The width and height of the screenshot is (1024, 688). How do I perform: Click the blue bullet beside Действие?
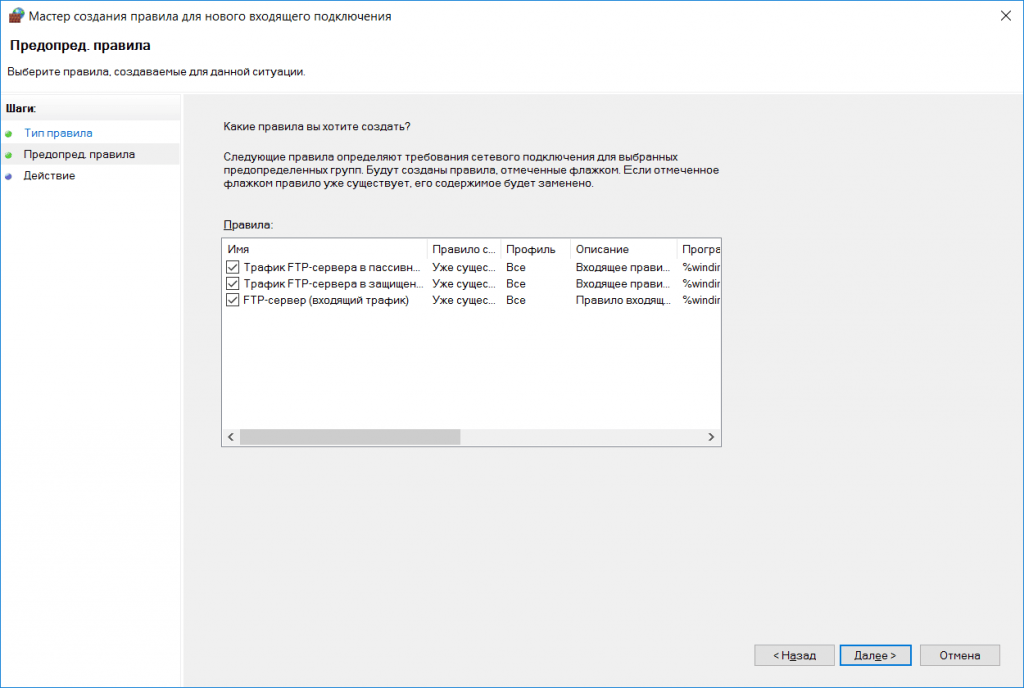(8, 177)
